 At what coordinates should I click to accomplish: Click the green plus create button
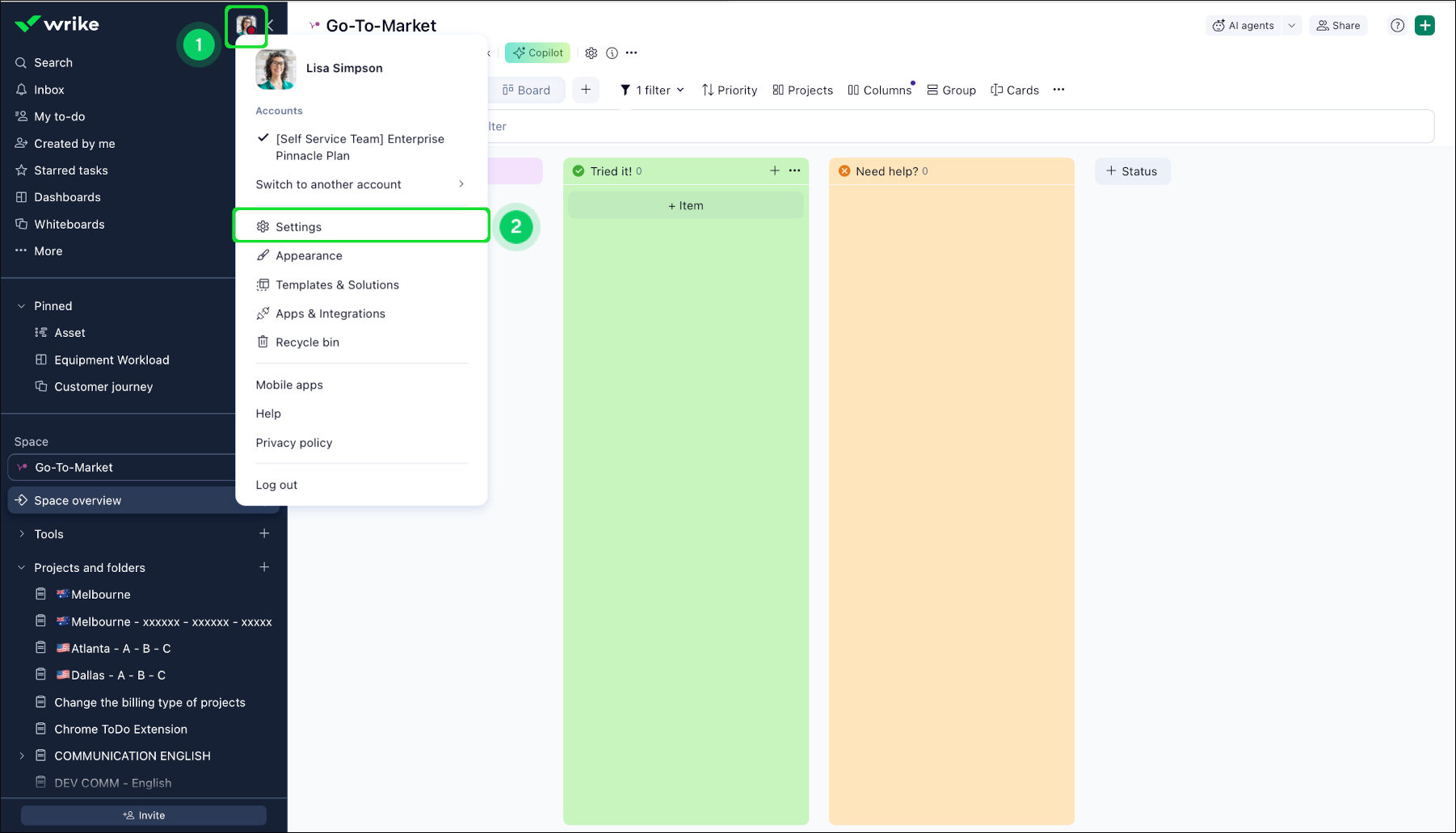[x=1425, y=25]
